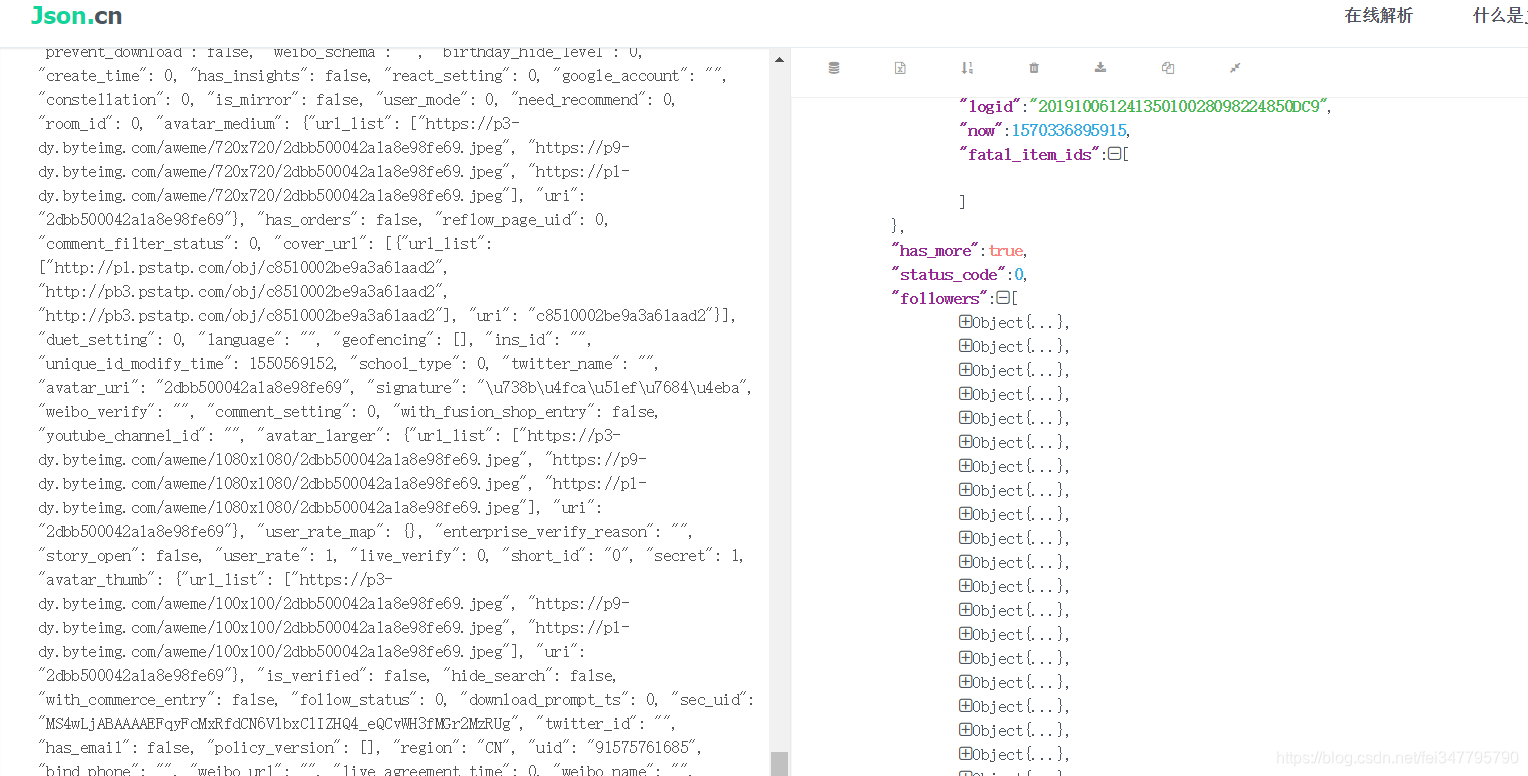Expand the fifth Object under followers

click(965, 418)
